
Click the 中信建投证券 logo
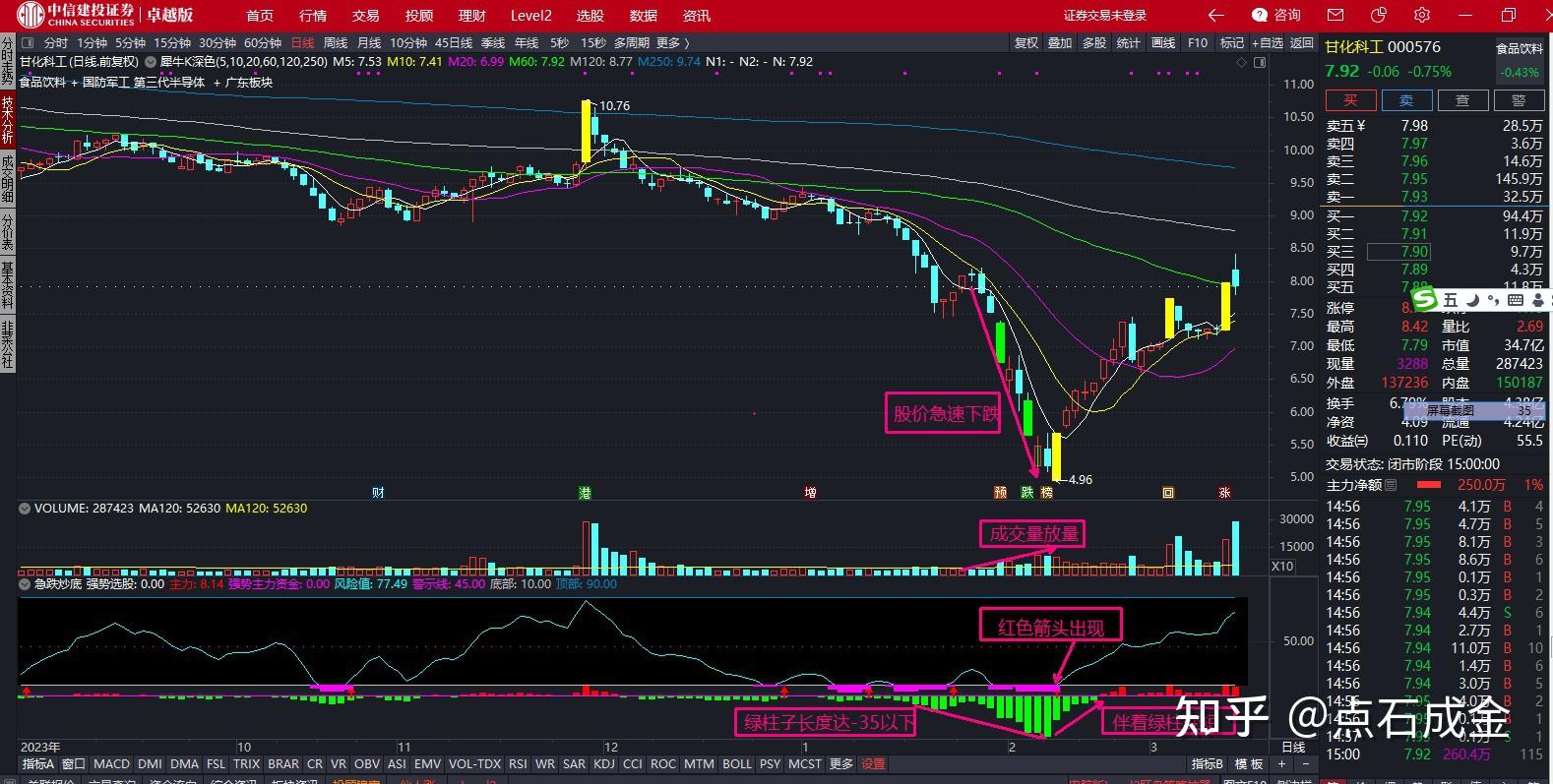[77, 14]
